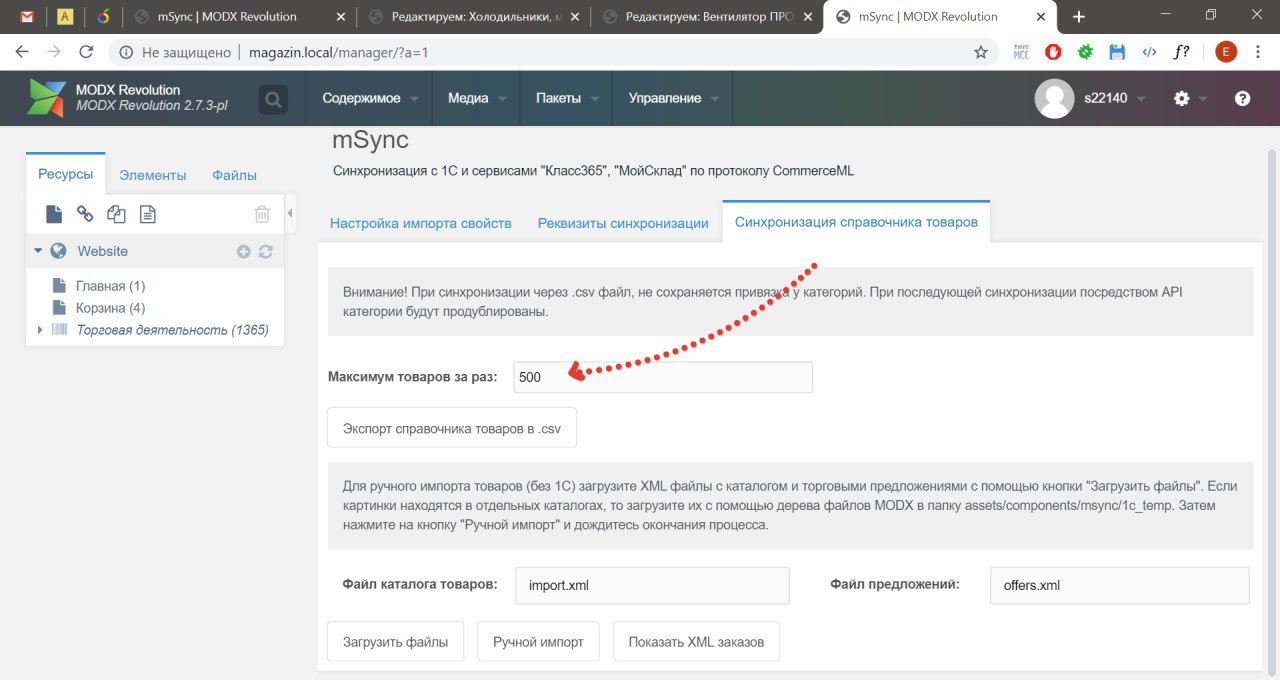The width and height of the screenshot is (1280, 680).
Task: Switch to the pinned yellow A tab
Action: point(65,16)
